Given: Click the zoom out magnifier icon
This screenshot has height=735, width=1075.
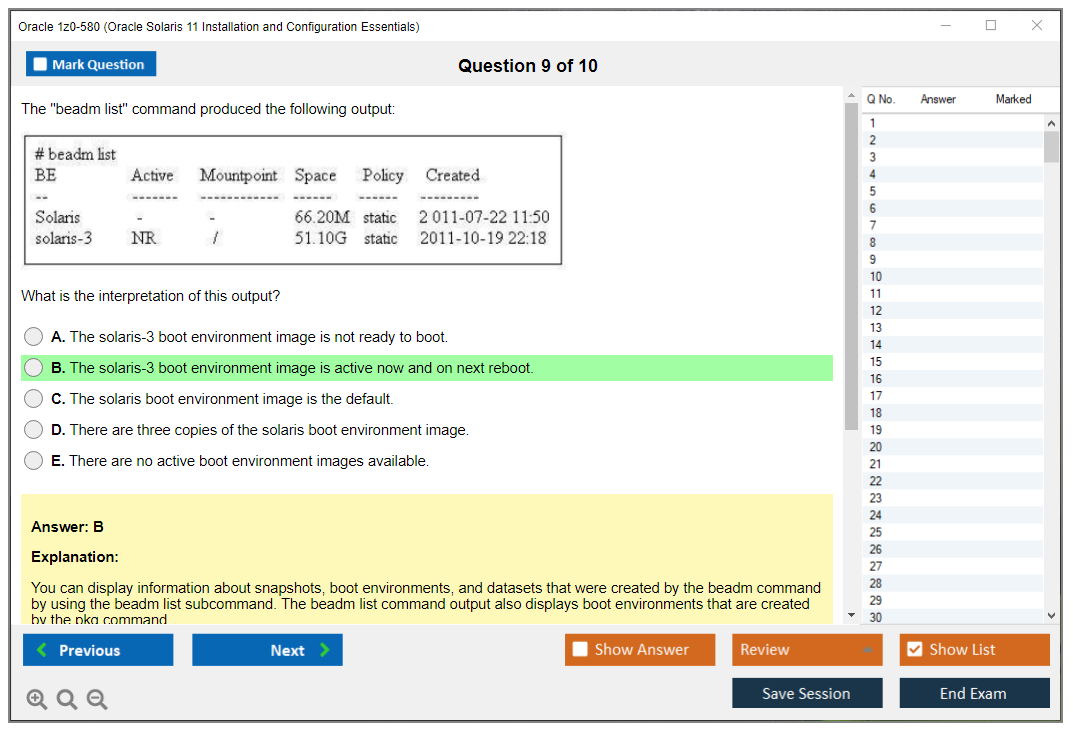Looking at the screenshot, I should click(x=97, y=700).
